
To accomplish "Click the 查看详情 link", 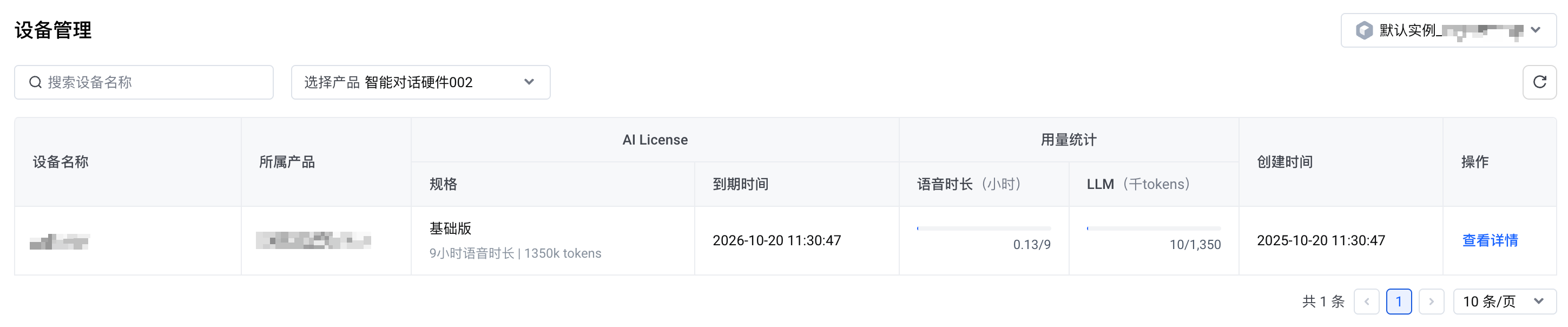I will (1490, 240).
